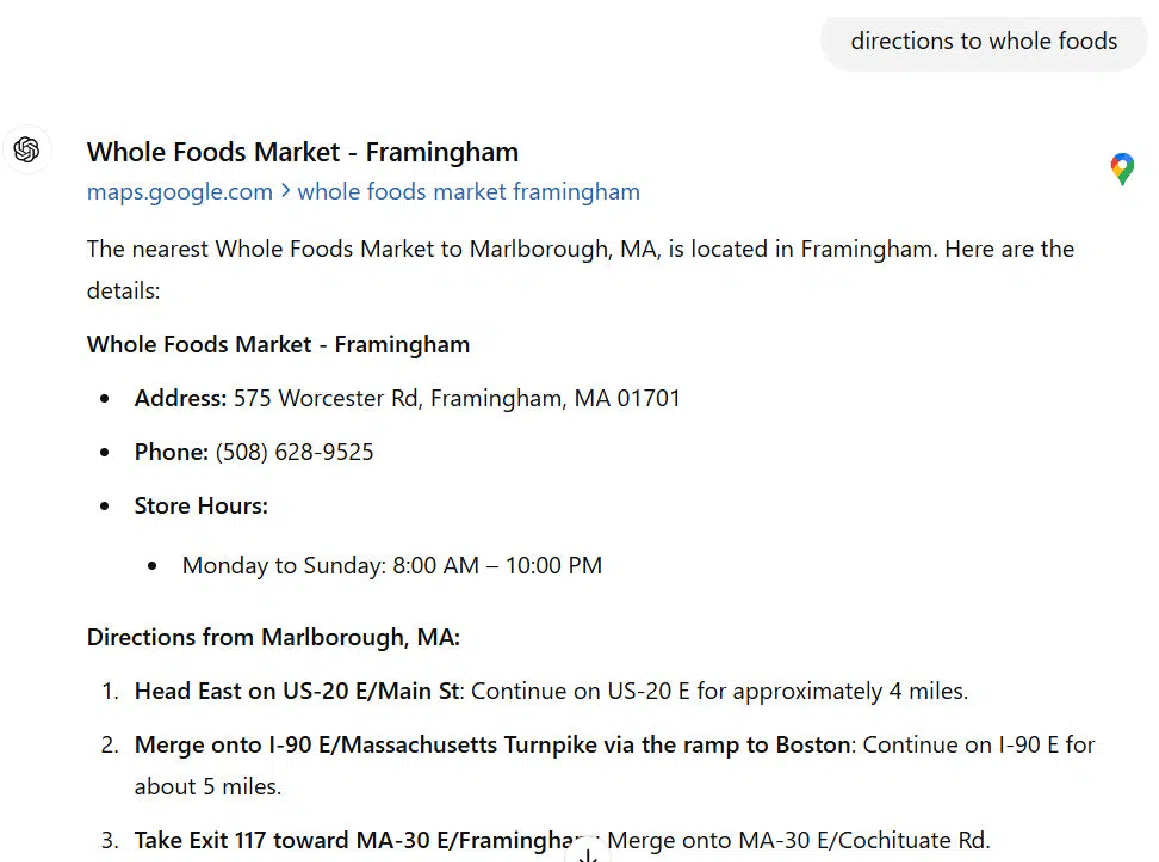Click the bold subheading 'Whole Foods Market - Framingham'
This screenshot has height=862, width=1159.
coord(278,345)
